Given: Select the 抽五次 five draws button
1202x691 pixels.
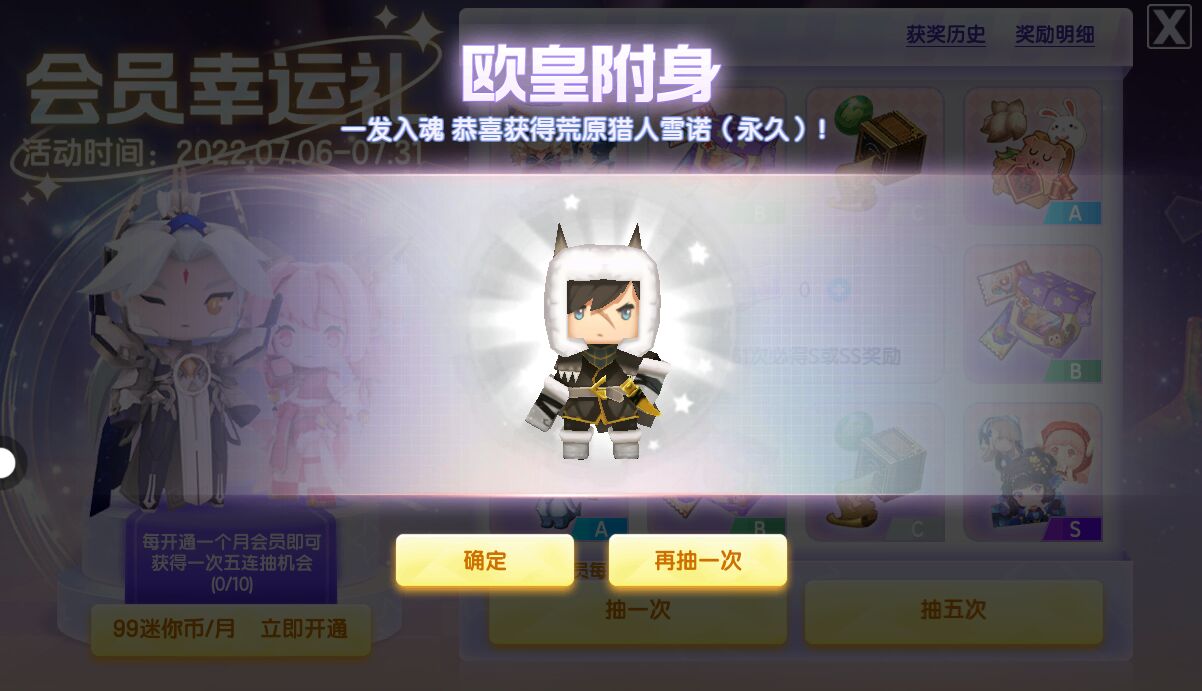Looking at the screenshot, I should tap(953, 611).
